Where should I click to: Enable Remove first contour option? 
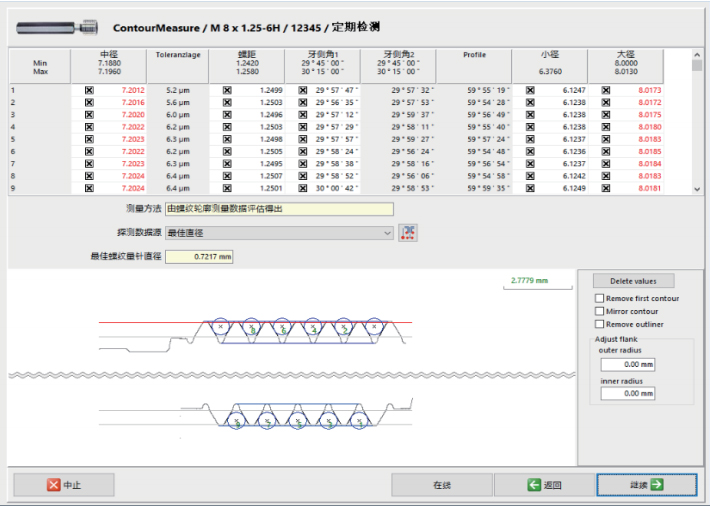tap(599, 298)
